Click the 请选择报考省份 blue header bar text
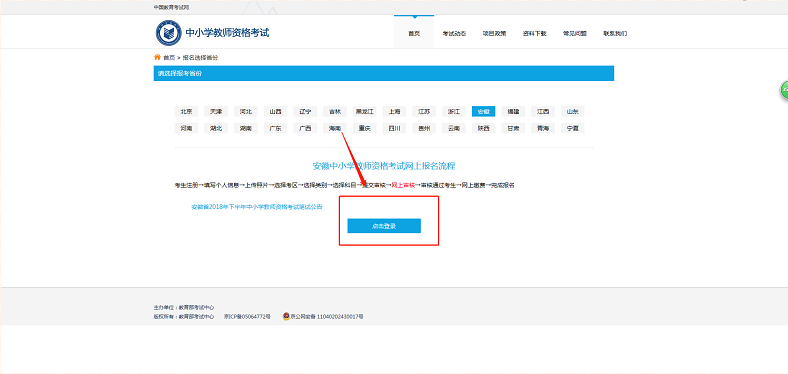The width and height of the screenshot is (788, 374). (180, 73)
